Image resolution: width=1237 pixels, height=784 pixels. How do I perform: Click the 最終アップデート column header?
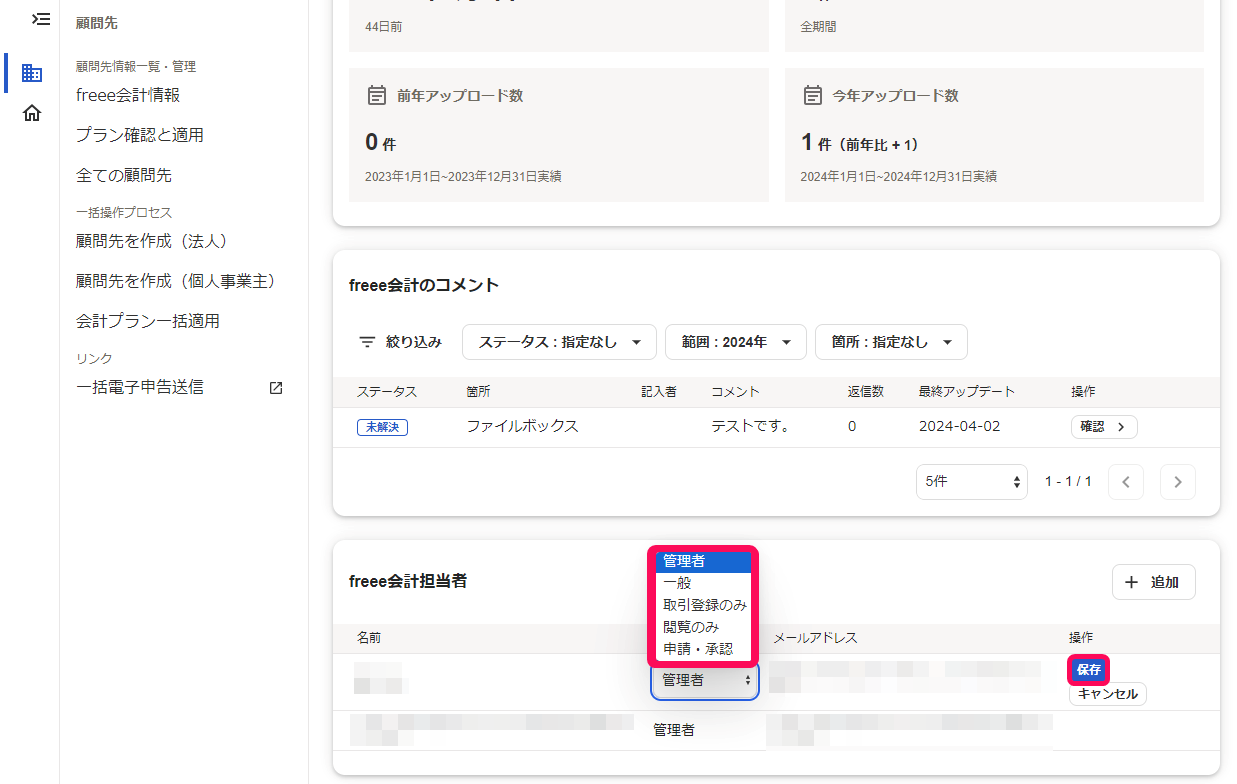[966, 392]
